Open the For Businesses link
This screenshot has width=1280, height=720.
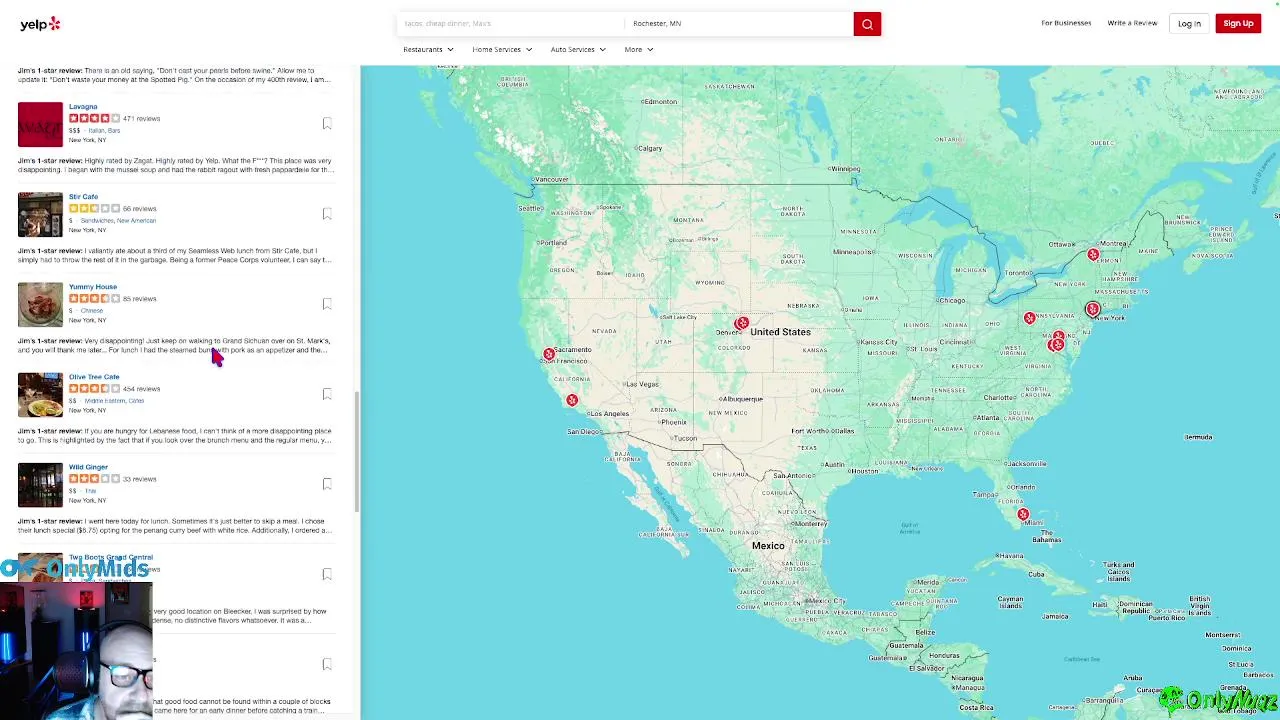coord(1066,23)
